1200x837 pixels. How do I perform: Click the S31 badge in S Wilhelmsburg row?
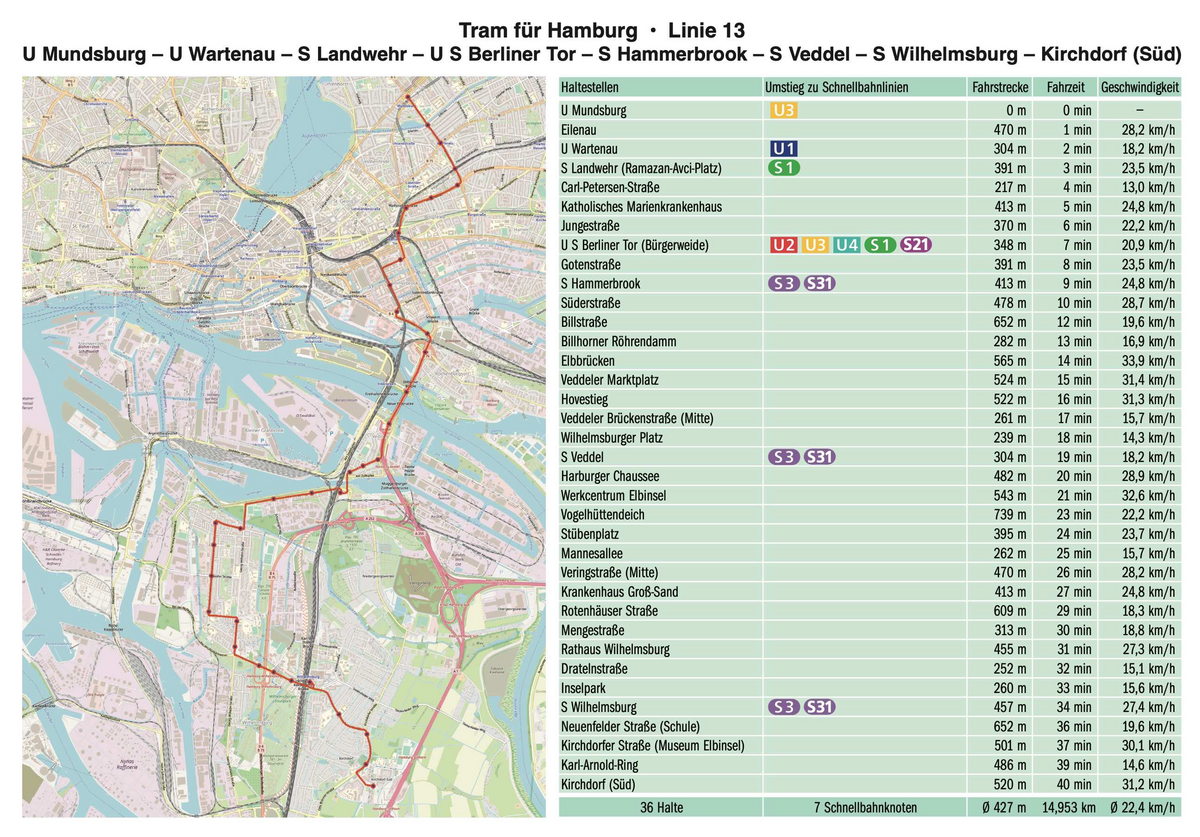820,707
